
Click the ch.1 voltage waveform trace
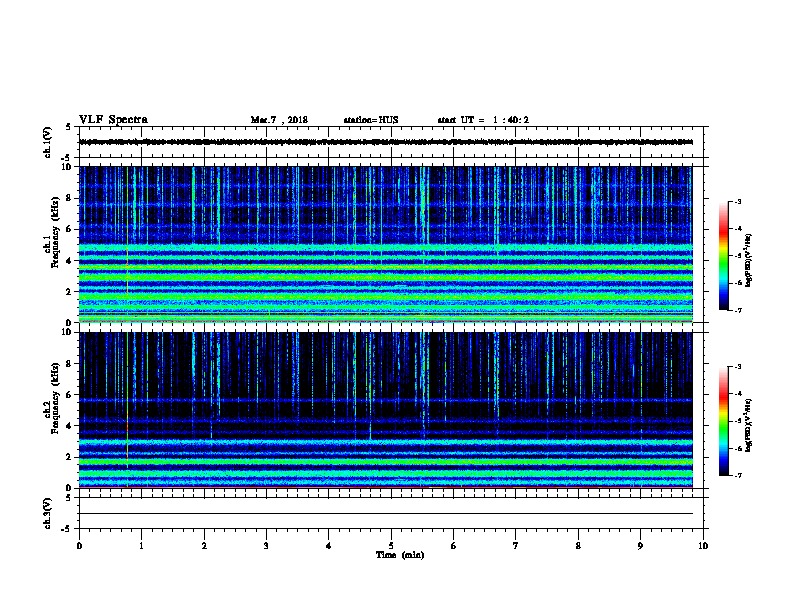pyautogui.click(x=385, y=142)
